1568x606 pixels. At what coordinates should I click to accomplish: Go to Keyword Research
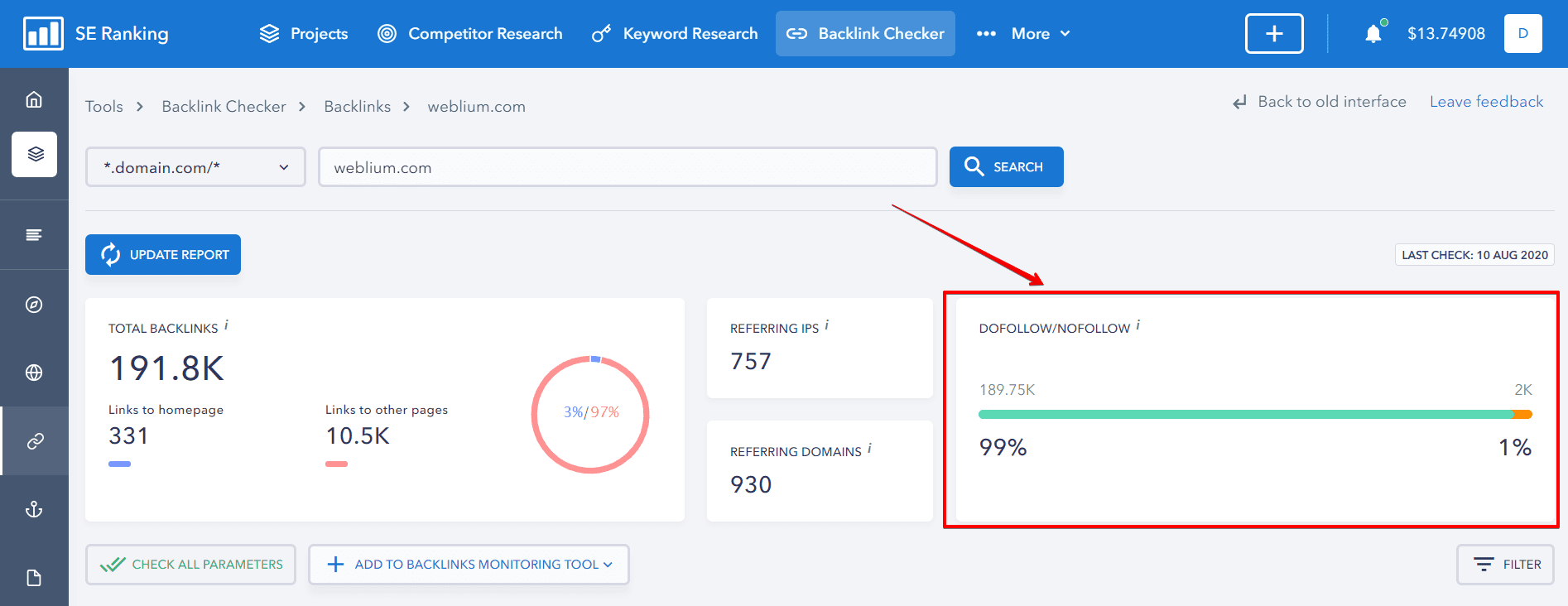(x=675, y=34)
